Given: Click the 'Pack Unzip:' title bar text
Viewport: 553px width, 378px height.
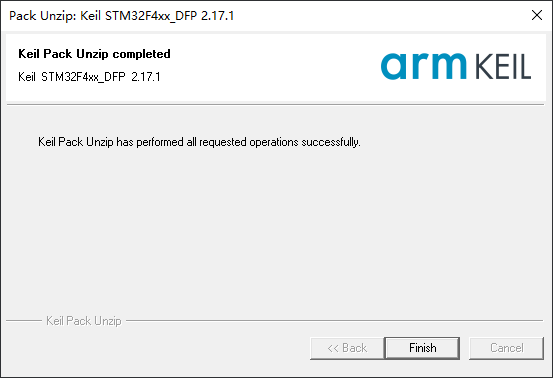Looking at the screenshot, I should 43,16.
